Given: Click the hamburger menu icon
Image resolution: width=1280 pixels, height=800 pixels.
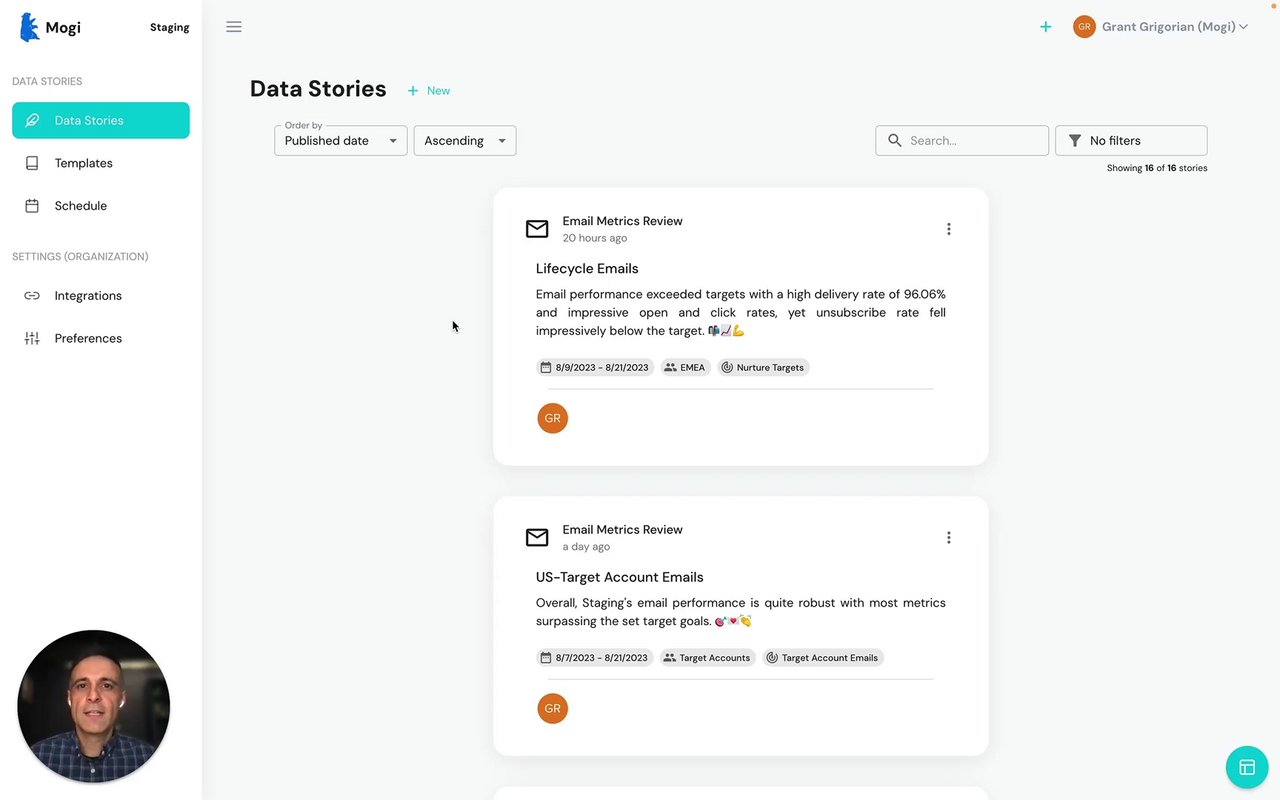Looking at the screenshot, I should (x=234, y=27).
